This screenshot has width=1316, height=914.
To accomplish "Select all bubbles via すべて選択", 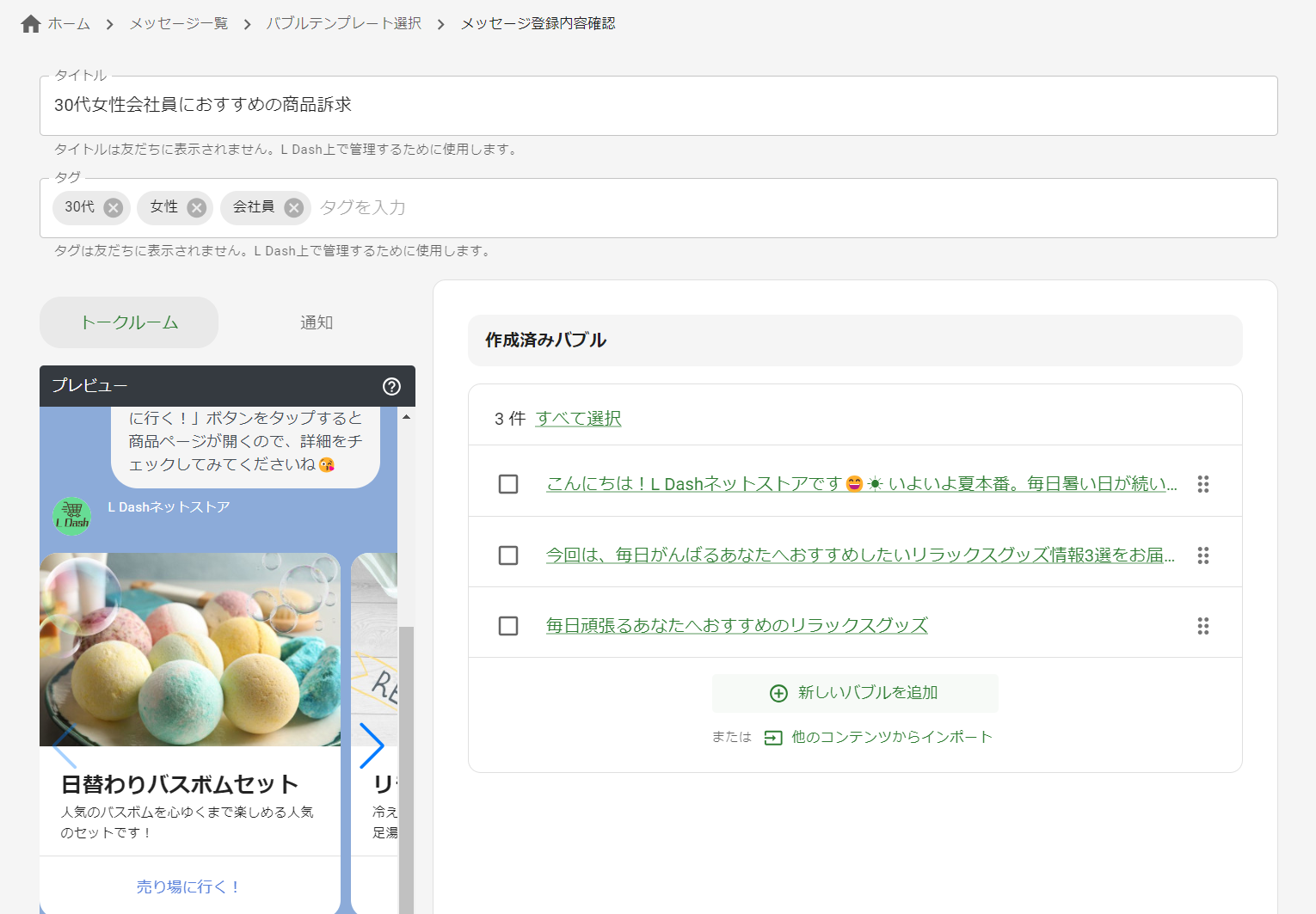I will tap(578, 419).
